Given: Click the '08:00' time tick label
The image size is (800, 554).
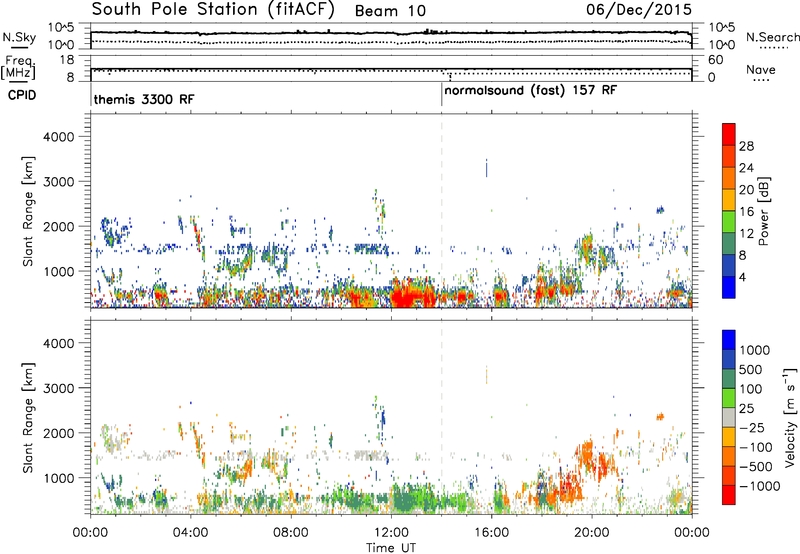Looking at the screenshot, I should point(291,533).
